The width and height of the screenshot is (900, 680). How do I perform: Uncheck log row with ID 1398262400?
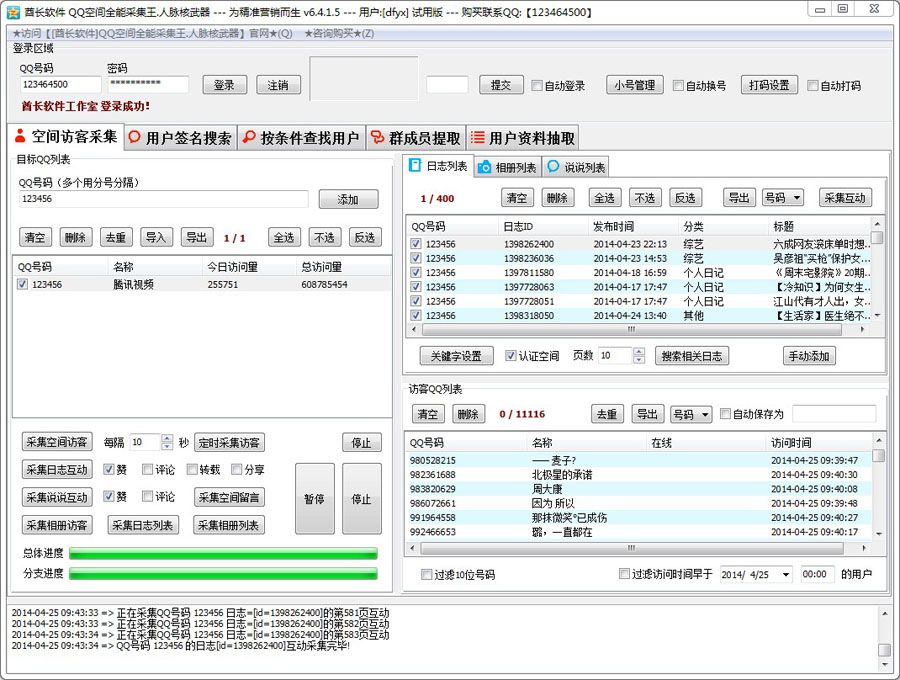[416, 244]
